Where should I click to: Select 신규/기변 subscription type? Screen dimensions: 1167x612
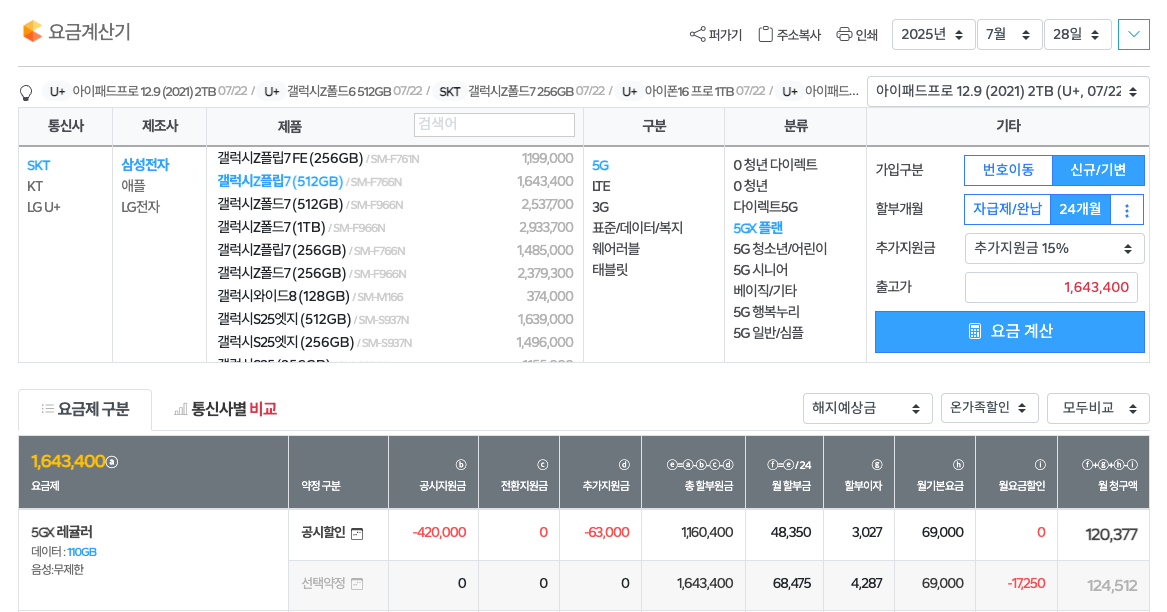click(x=1098, y=170)
